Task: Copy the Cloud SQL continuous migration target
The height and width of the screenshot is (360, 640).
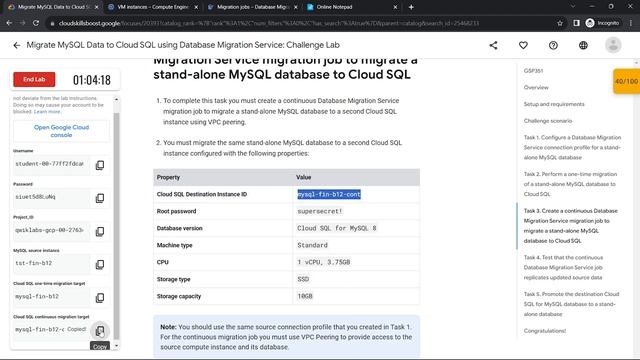Action: [x=100, y=331]
